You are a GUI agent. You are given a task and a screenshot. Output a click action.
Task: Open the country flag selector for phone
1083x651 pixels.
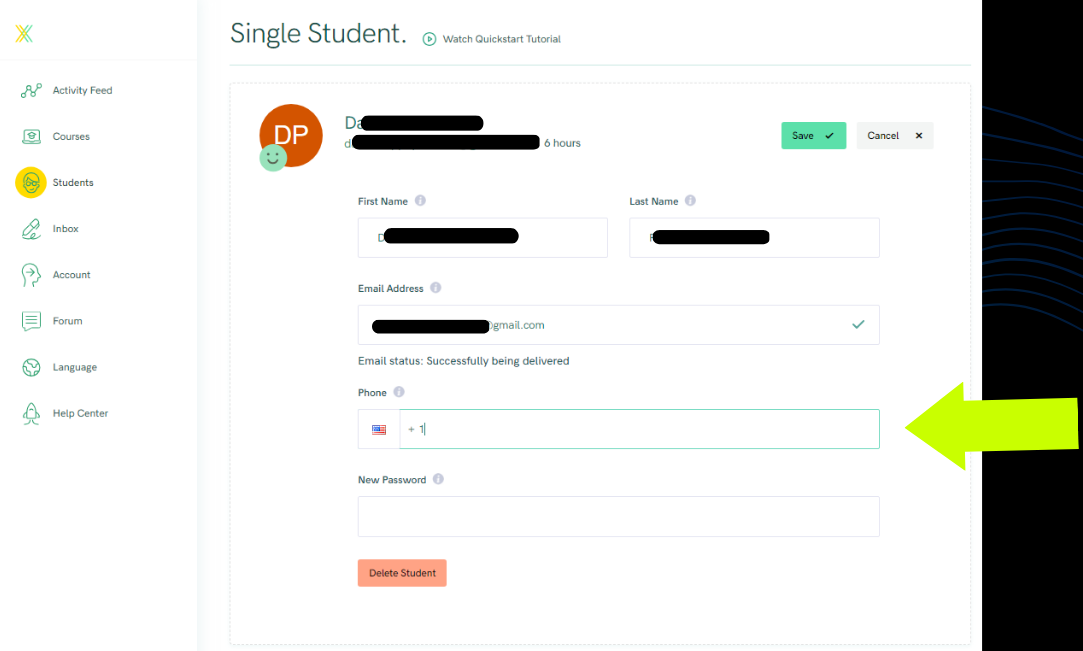coord(378,429)
